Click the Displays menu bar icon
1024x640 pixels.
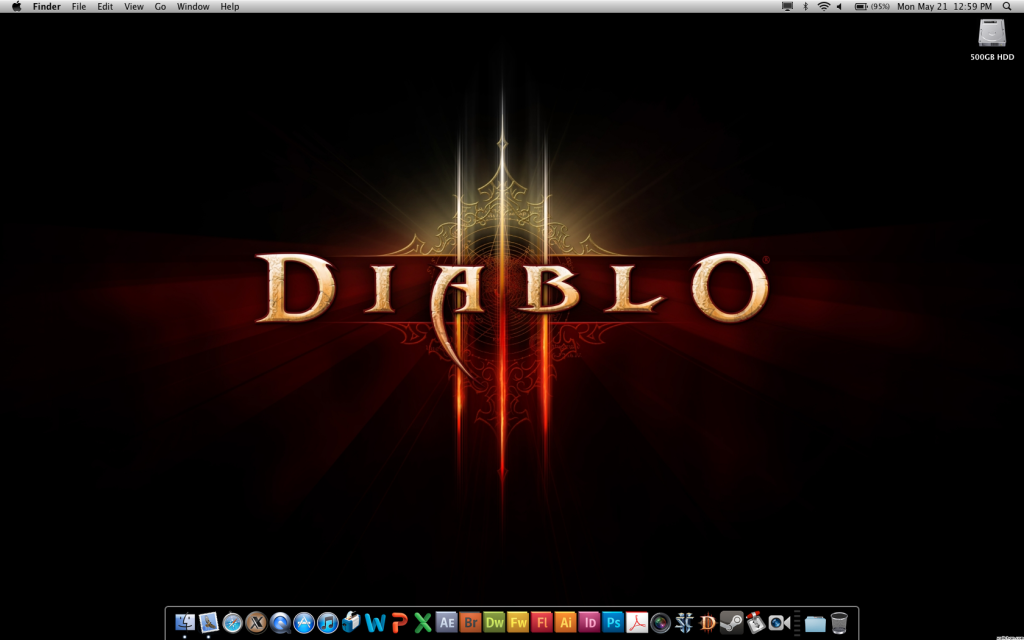pos(788,7)
